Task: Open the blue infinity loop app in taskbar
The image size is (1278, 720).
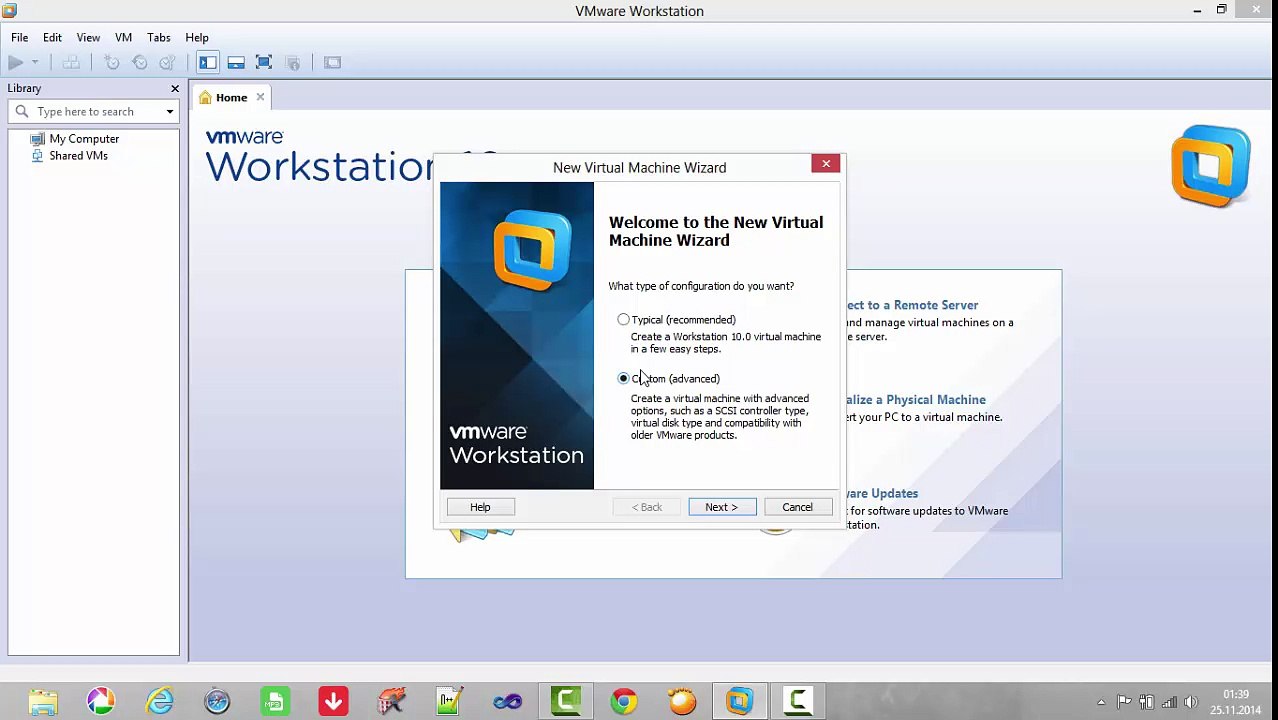Action: pos(507,701)
